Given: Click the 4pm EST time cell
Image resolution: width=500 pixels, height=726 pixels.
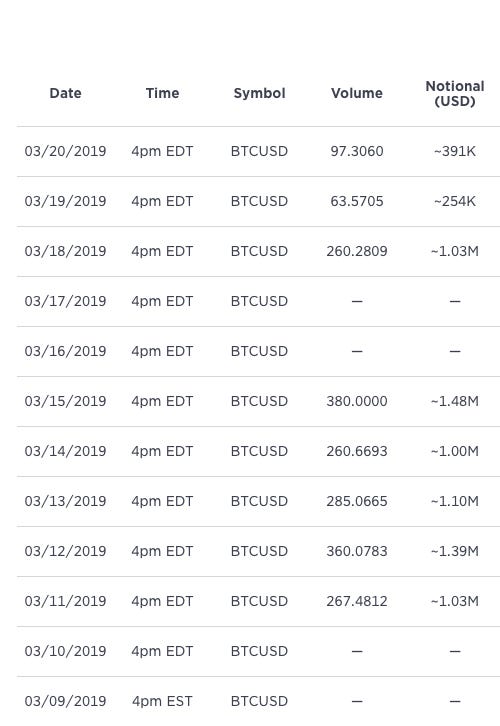Looking at the screenshot, I should [x=162, y=701].
